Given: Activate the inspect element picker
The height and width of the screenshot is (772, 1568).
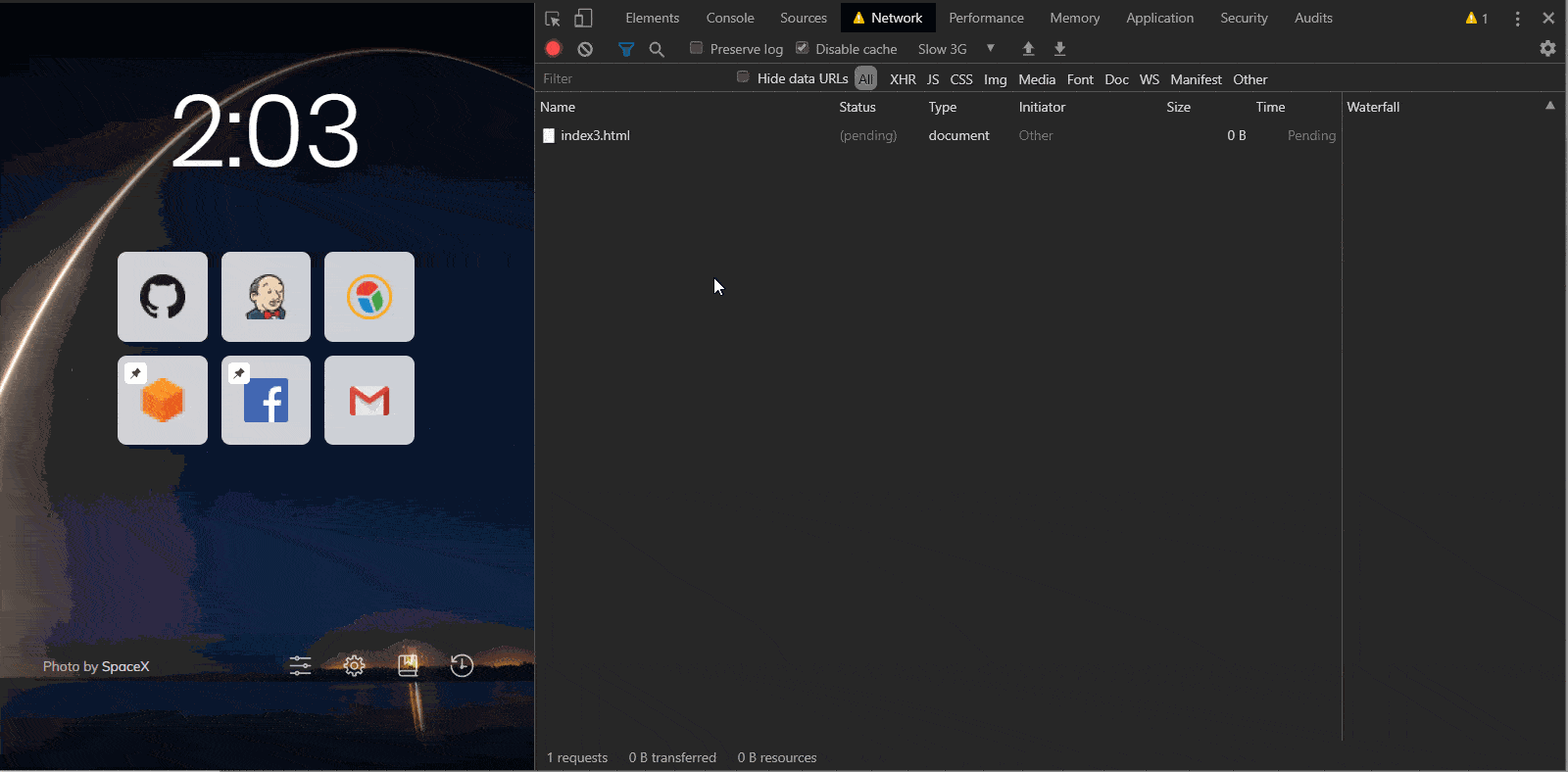Looking at the screenshot, I should coord(553,19).
